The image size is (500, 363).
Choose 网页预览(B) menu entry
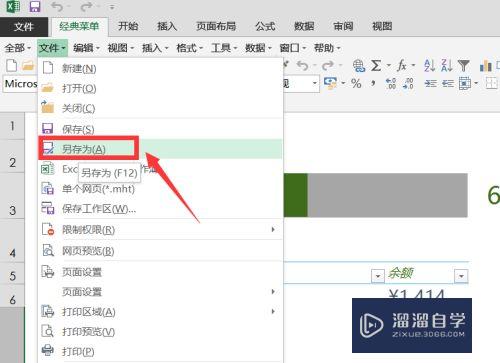[160, 251]
